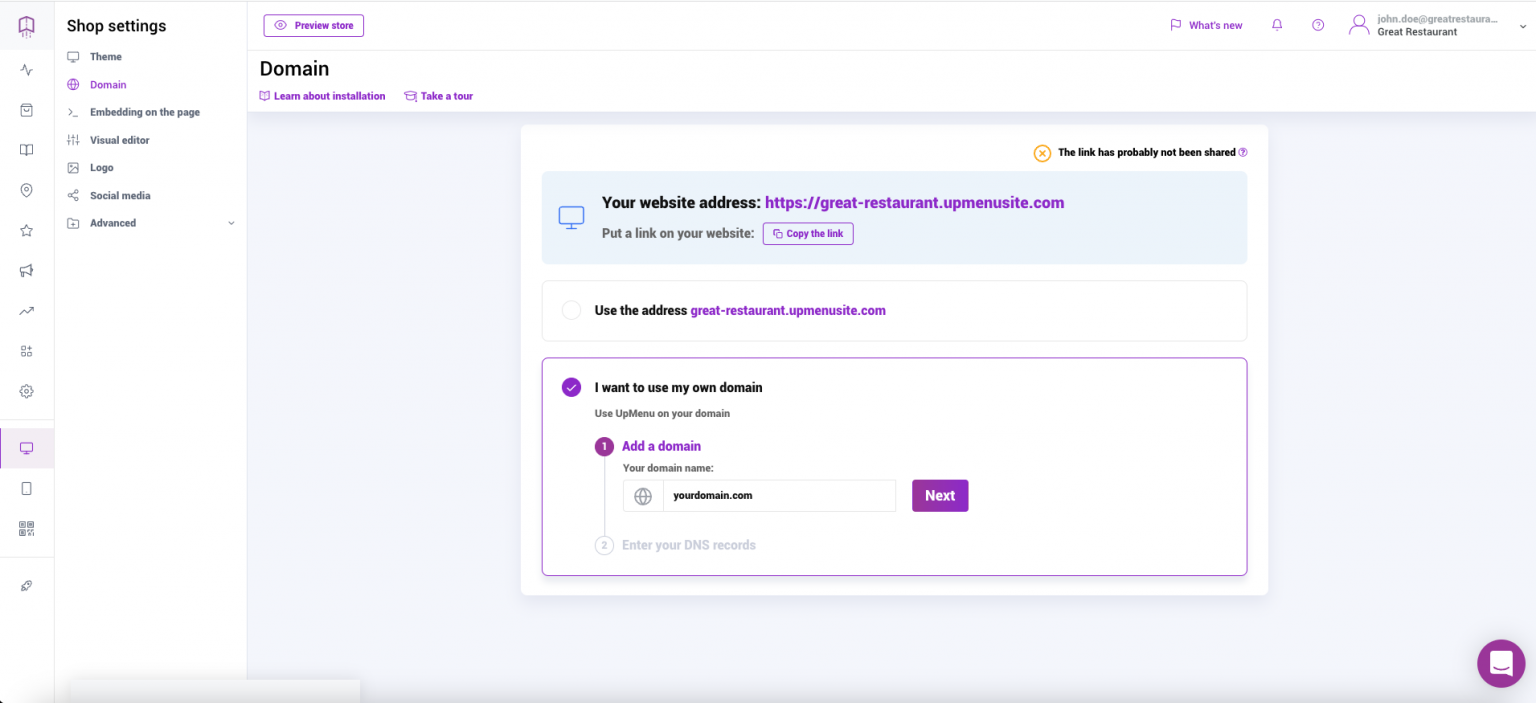Click the star icon in sidebar
This screenshot has height=703, width=1536.
(x=27, y=230)
